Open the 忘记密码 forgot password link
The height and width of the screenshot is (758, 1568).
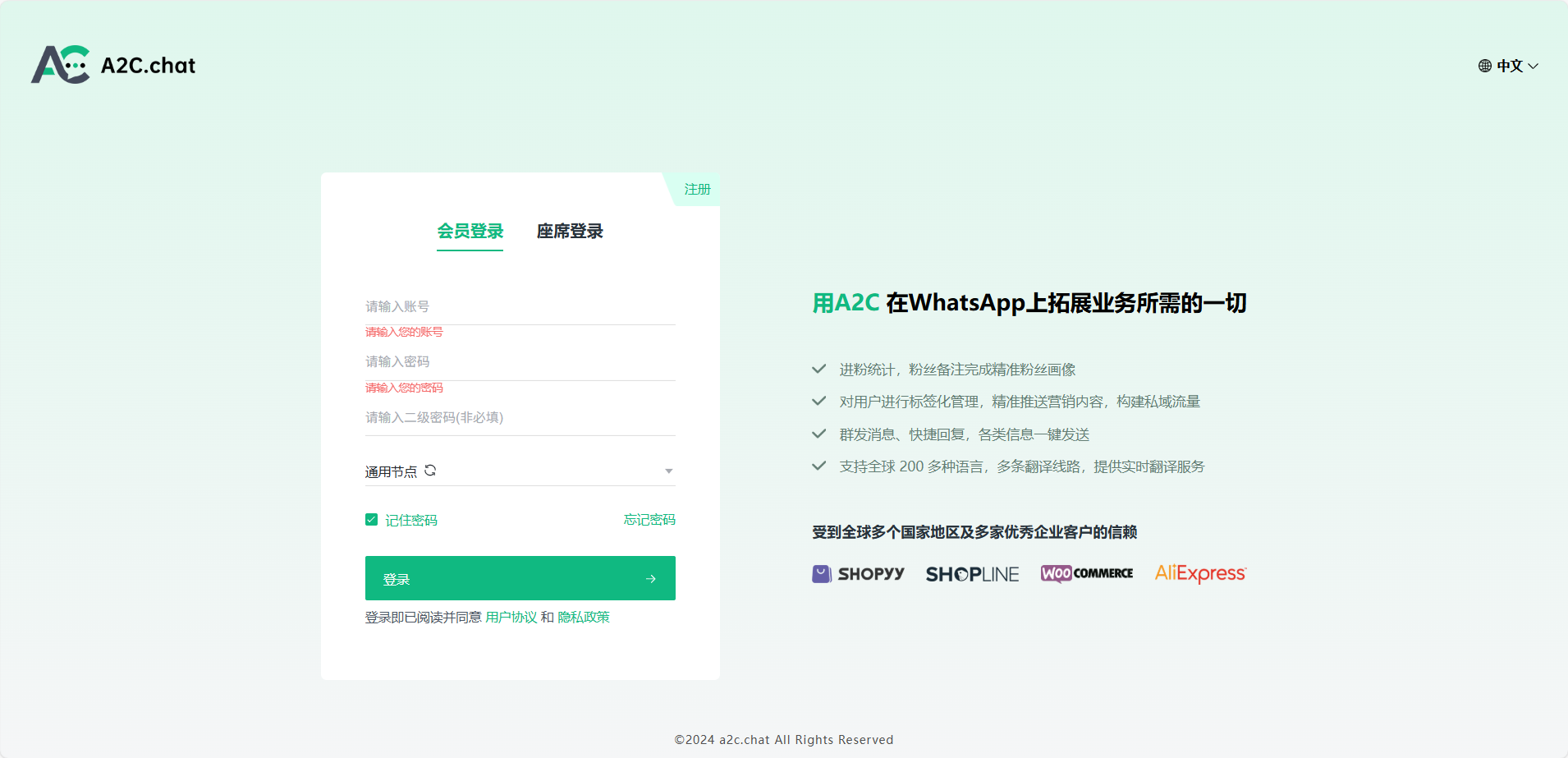(x=649, y=519)
